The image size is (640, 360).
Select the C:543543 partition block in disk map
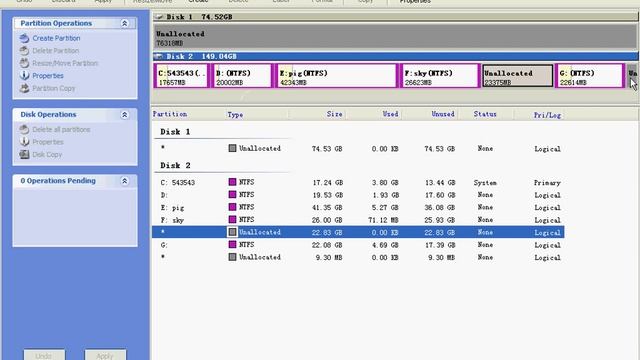(181, 76)
